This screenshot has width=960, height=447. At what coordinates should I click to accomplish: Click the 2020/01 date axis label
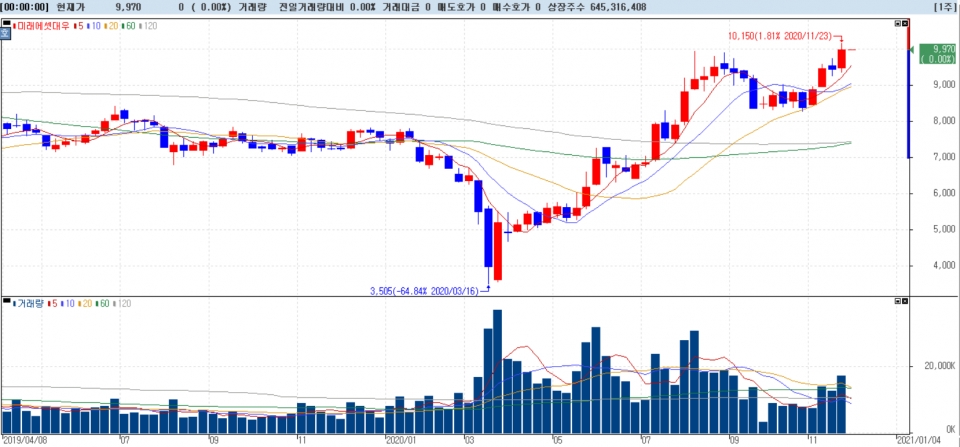(402, 440)
